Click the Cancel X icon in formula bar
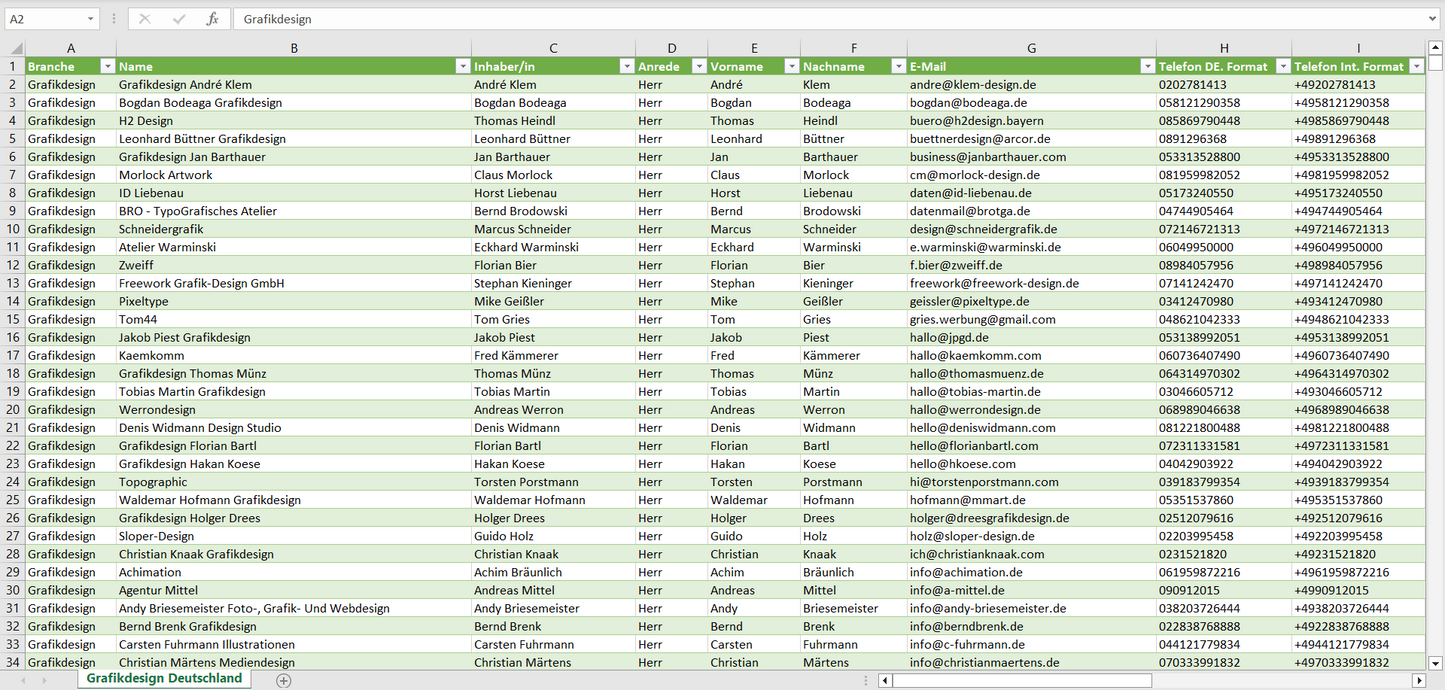 point(145,19)
